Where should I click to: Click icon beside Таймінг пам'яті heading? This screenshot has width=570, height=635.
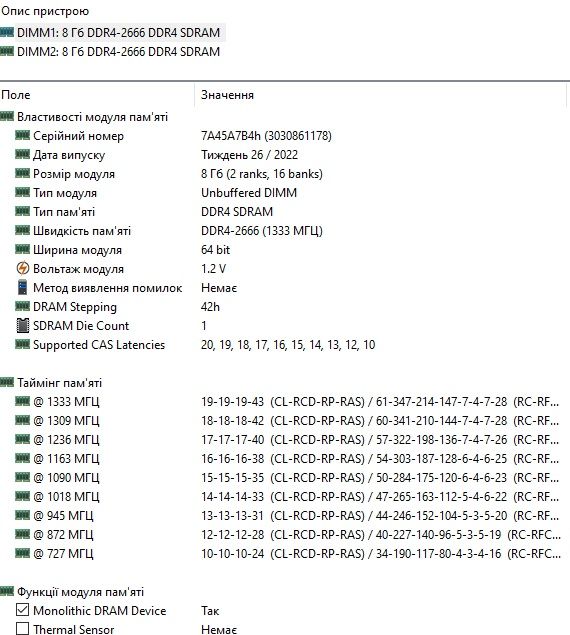tap(7, 382)
